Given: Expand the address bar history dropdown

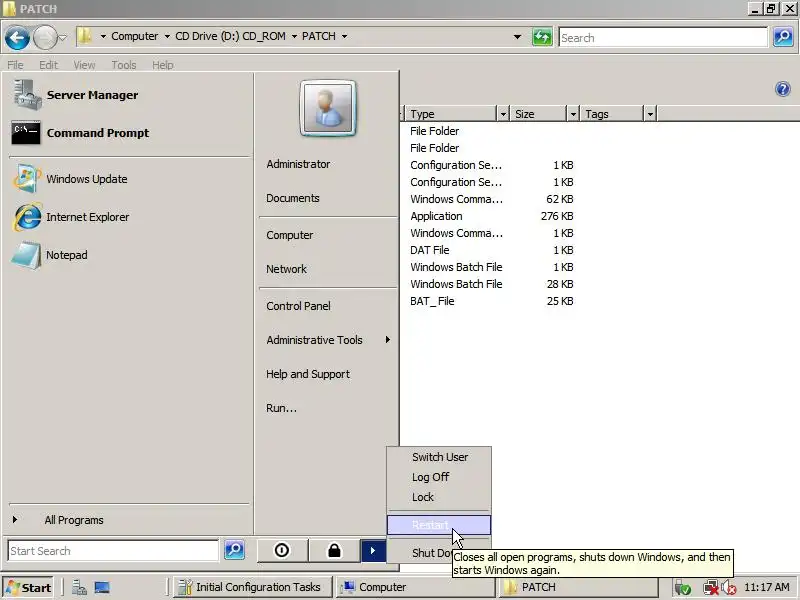Looking at the screenshot, I should click(517, 37).
